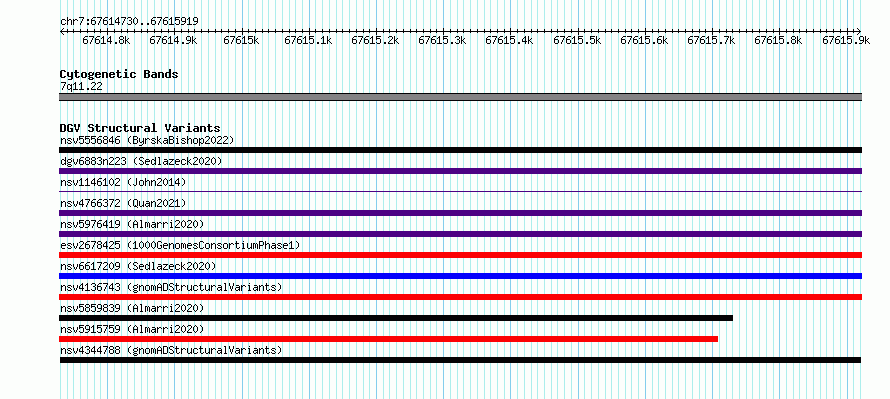Click the 67615.9k ruler tick label
The height and width of the screenshot is (399, 890).
(846, 40)
